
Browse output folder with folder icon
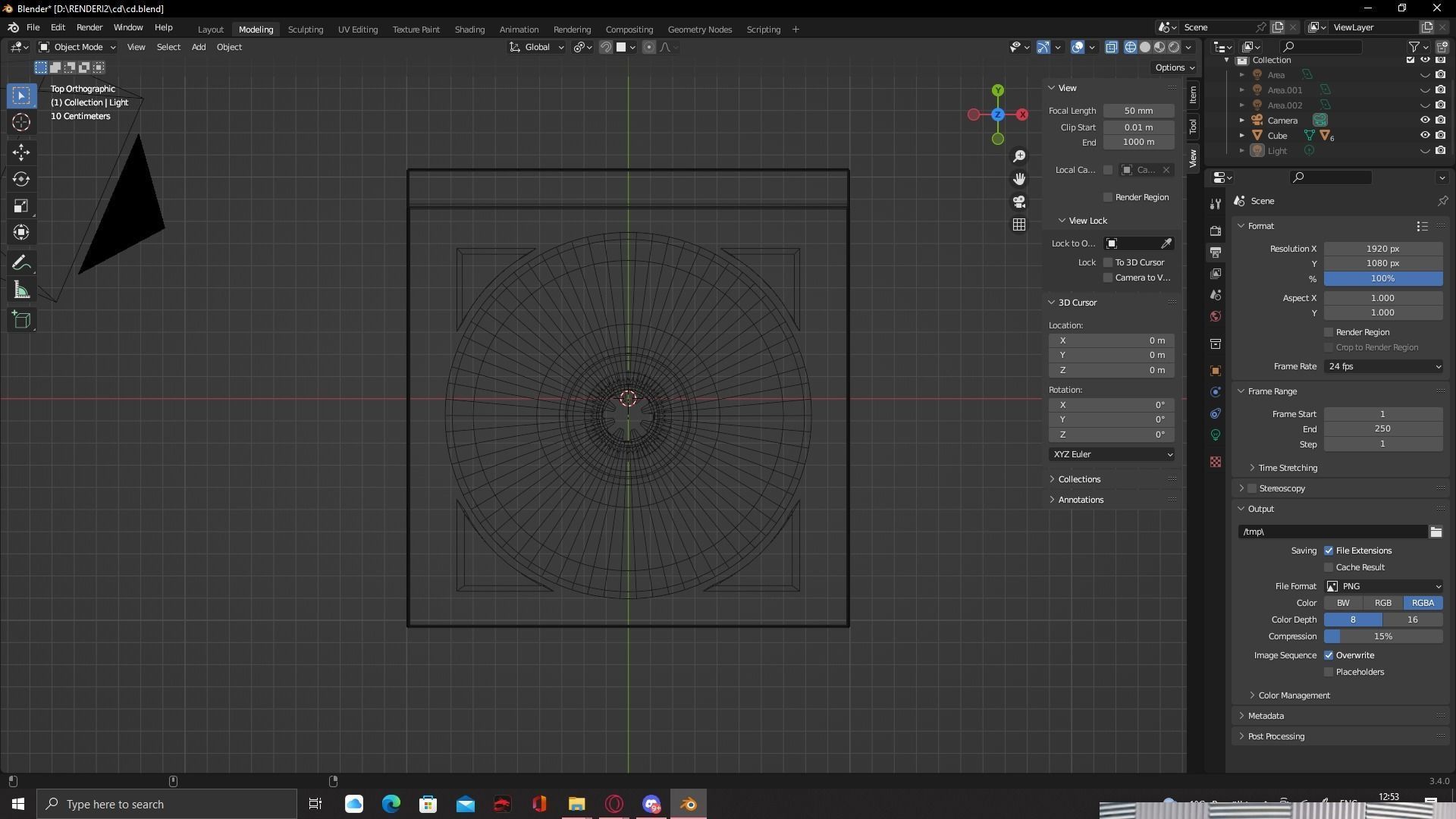1436,532
